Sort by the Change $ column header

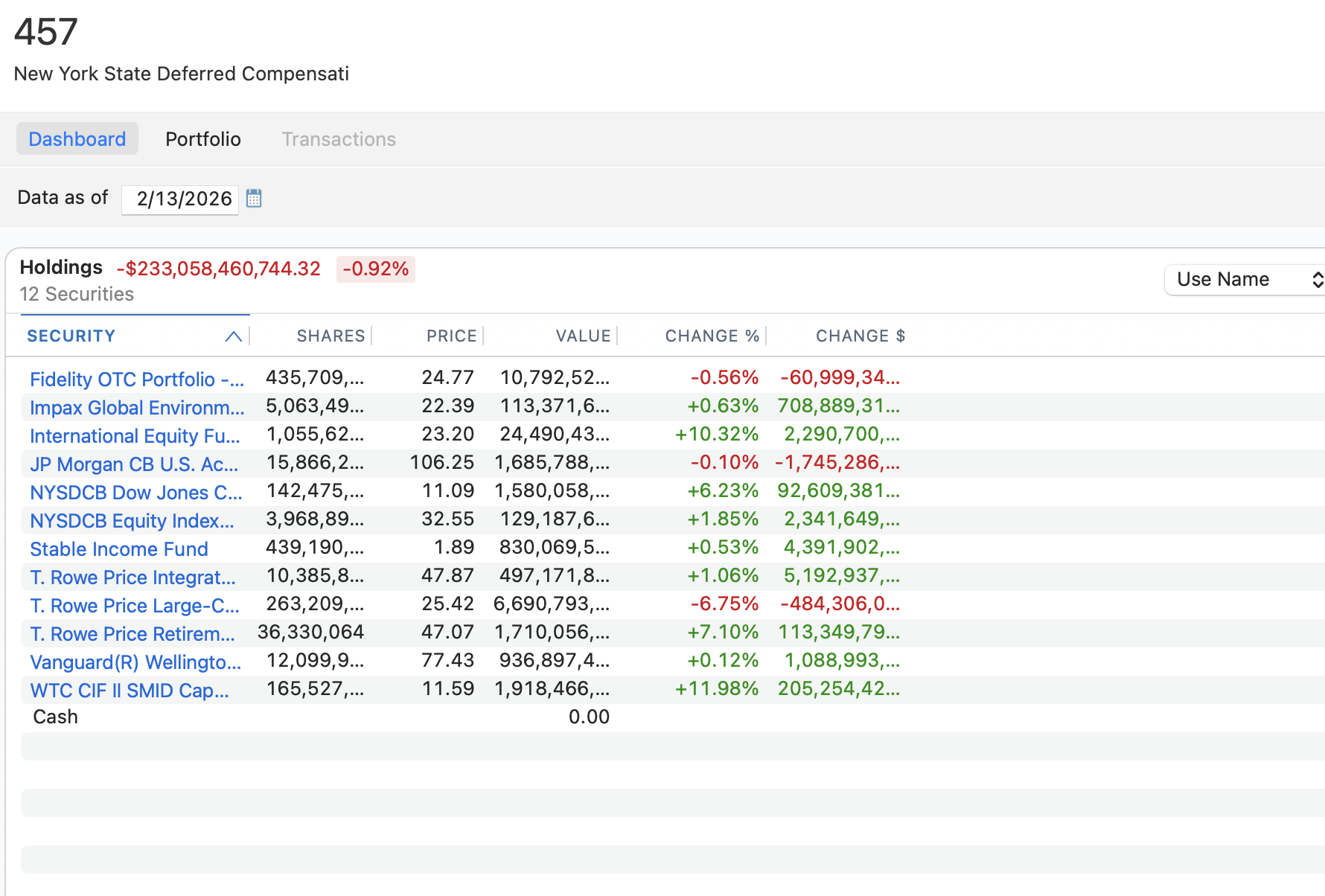click(x=861, y=336)
